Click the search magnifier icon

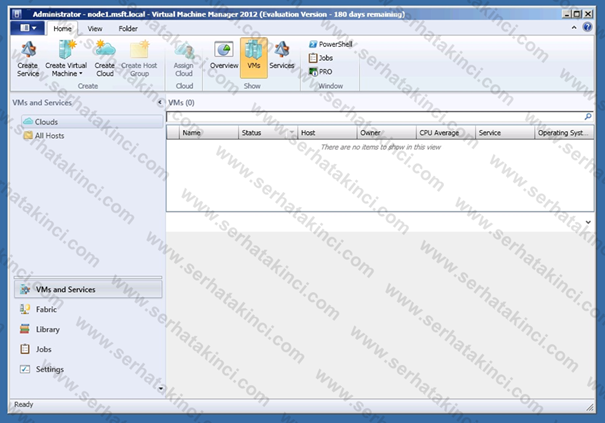tap(588, 116)
